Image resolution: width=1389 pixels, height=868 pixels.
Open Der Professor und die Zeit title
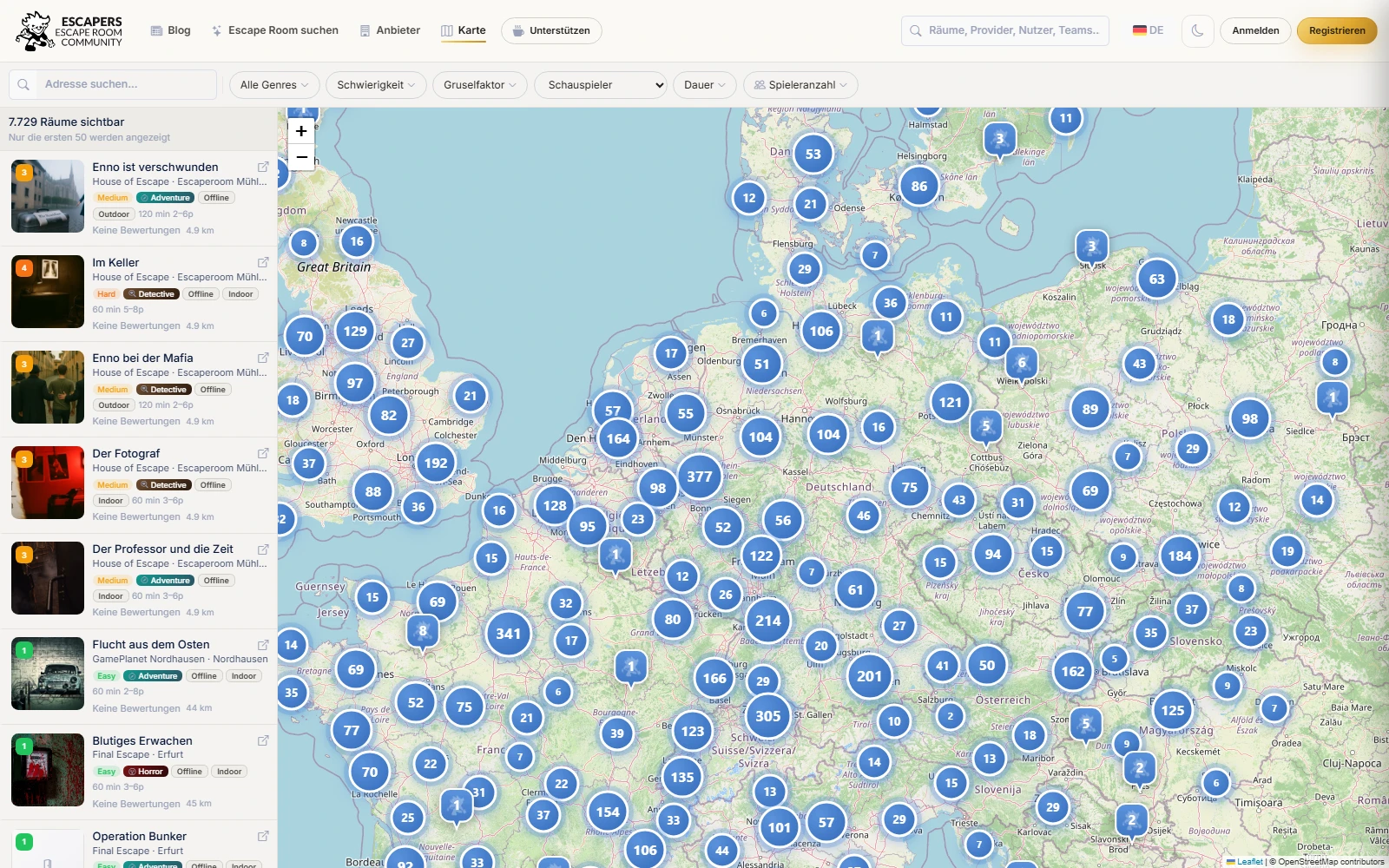162,549
